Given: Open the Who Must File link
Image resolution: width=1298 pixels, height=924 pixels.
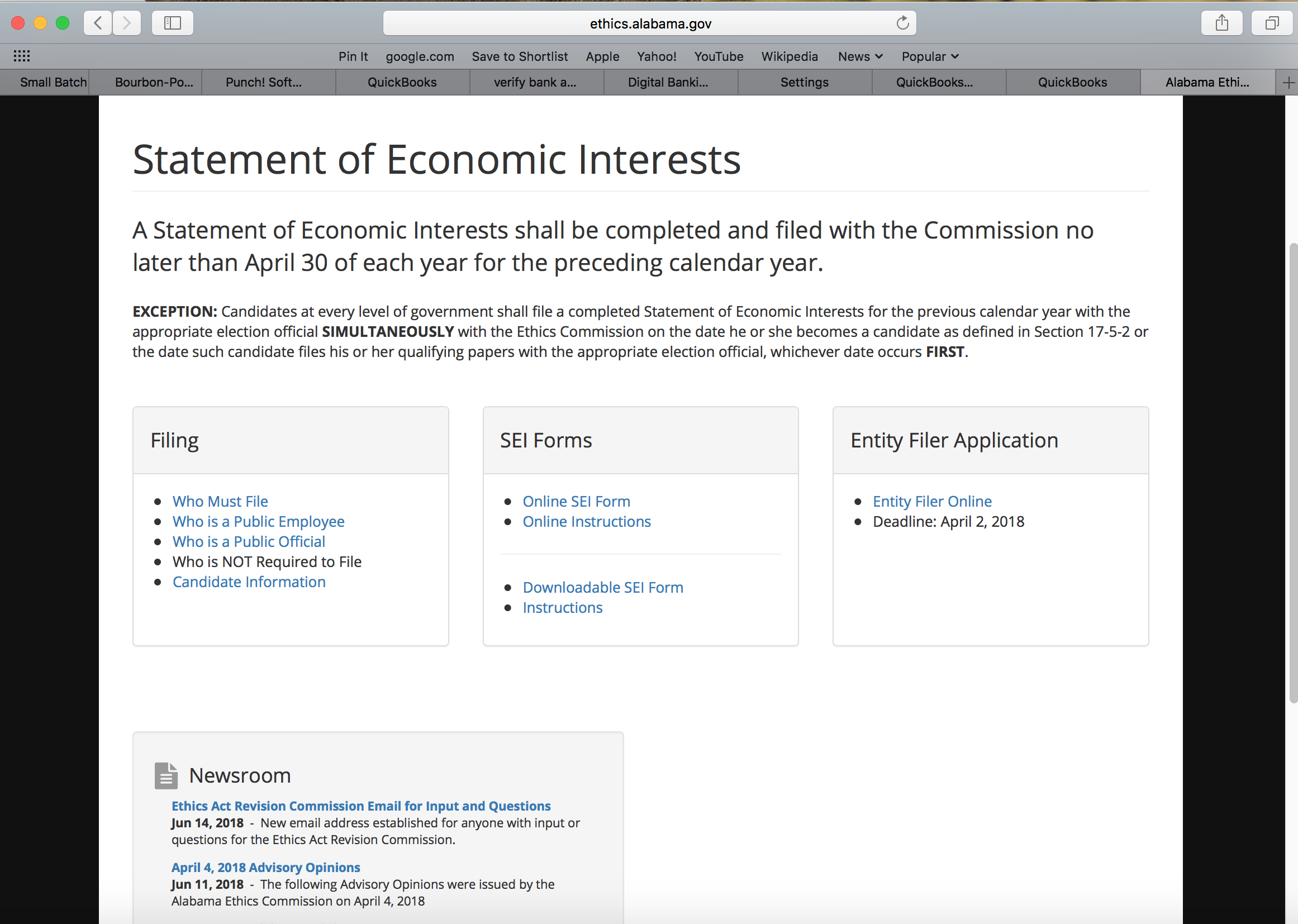Looking at the screenshot, I should [220, 501].
